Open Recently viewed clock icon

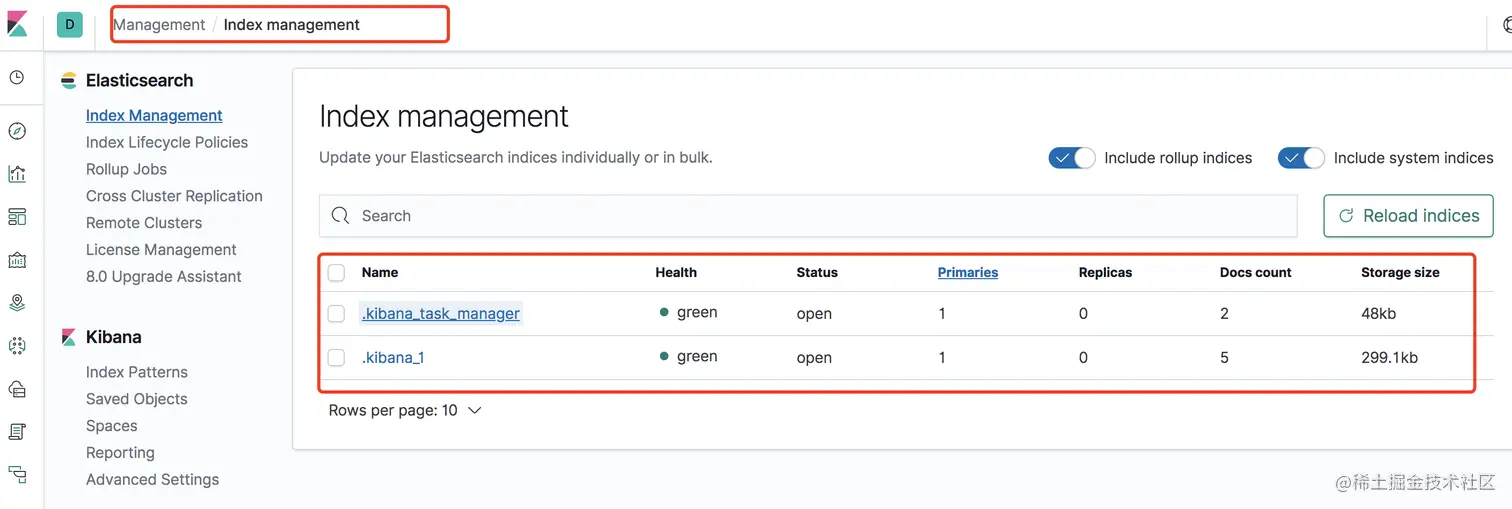[x=17, y=77]
